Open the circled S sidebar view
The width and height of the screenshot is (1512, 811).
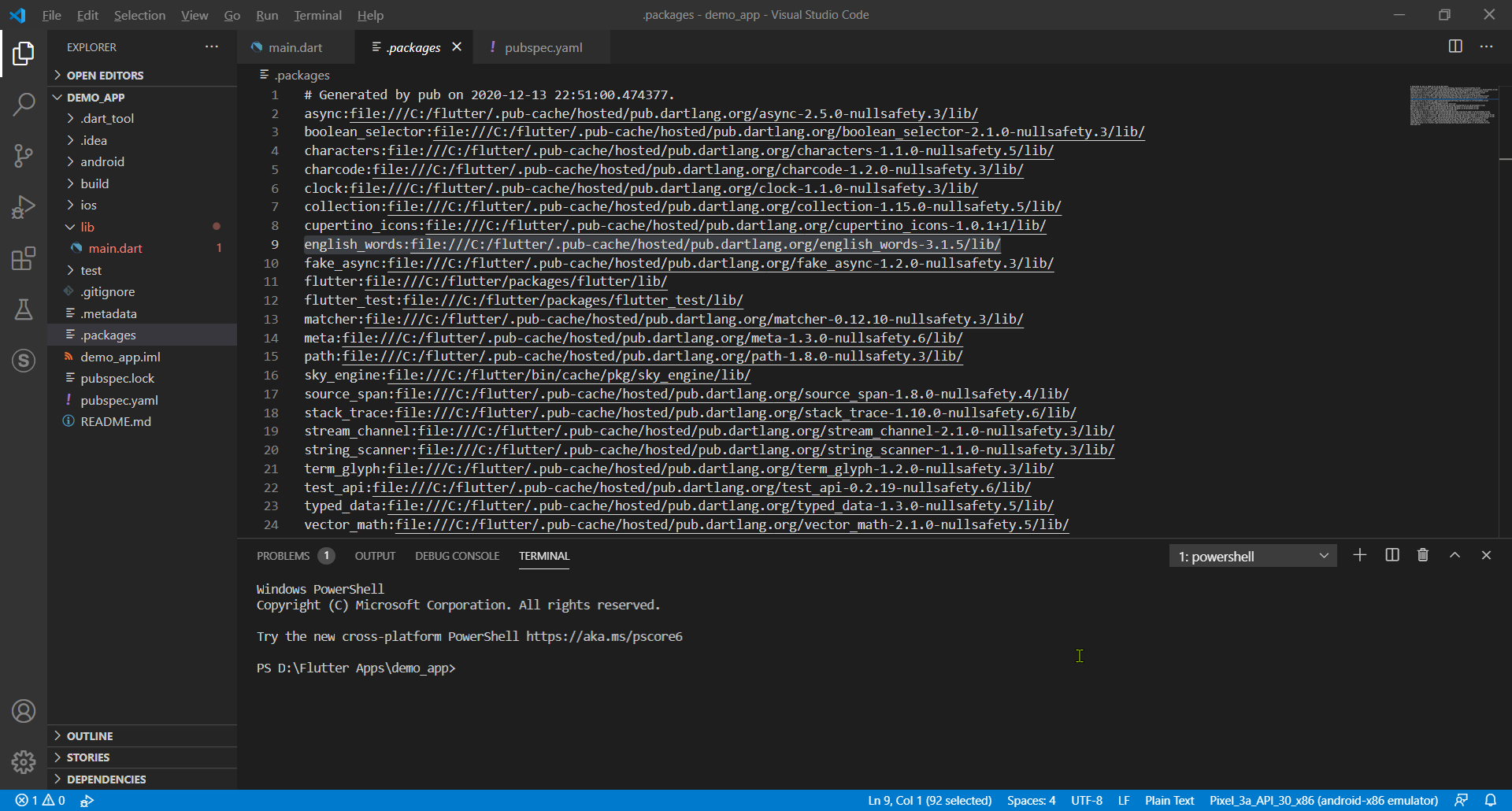click(x=24, y=361)
